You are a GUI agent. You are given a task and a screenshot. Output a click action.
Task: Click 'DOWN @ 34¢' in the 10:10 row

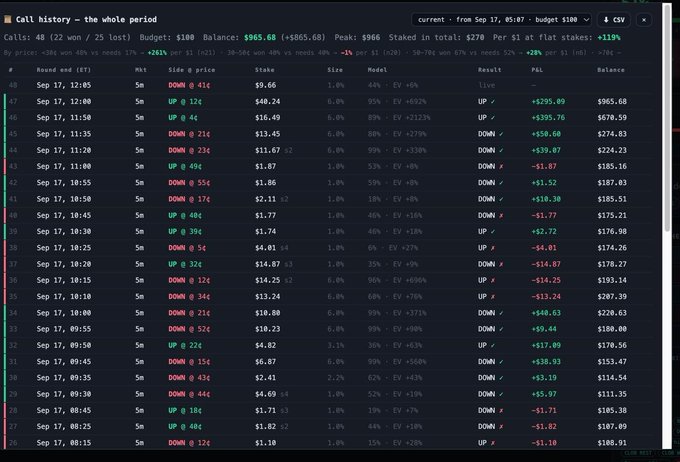pyautogui.click(x=189, y=297)
